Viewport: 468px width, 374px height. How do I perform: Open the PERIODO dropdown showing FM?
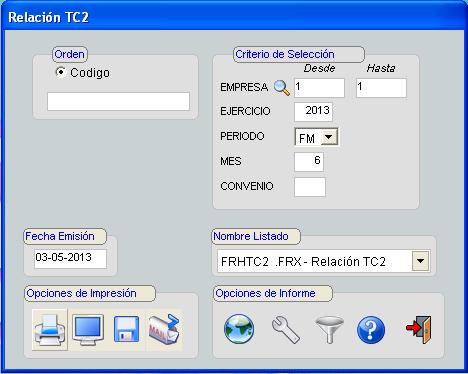[x=329, y=137]
